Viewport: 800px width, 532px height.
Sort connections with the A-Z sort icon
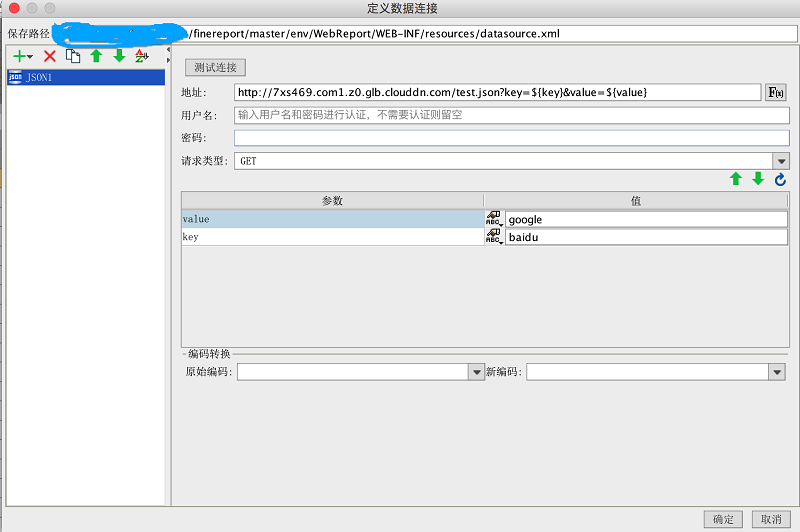click(x=142, y=56)
